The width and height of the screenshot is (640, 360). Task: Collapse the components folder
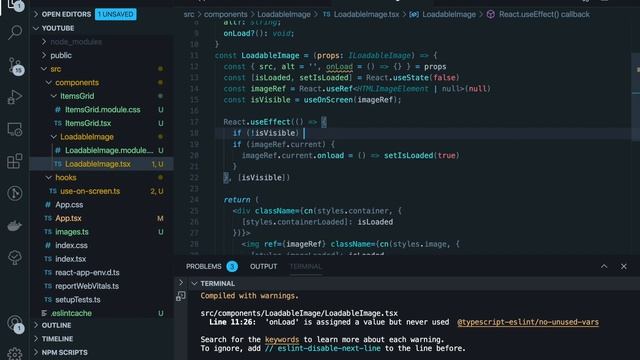49,82
